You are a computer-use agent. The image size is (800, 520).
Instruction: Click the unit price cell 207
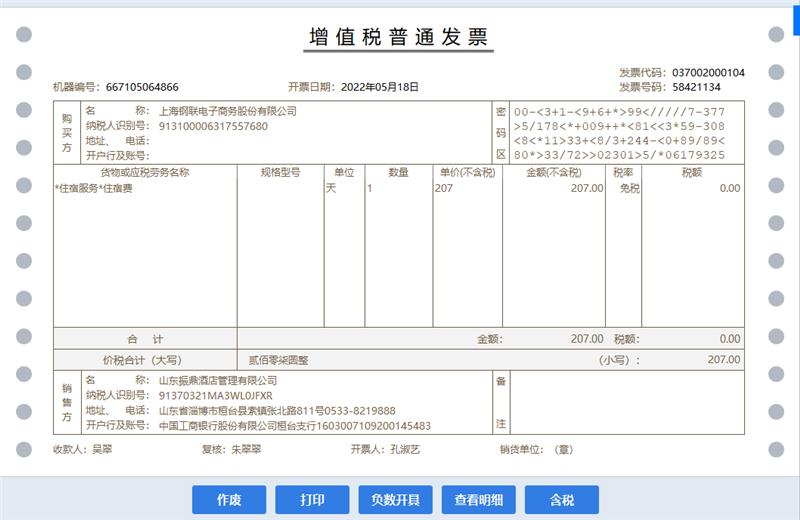coord(444,188)
